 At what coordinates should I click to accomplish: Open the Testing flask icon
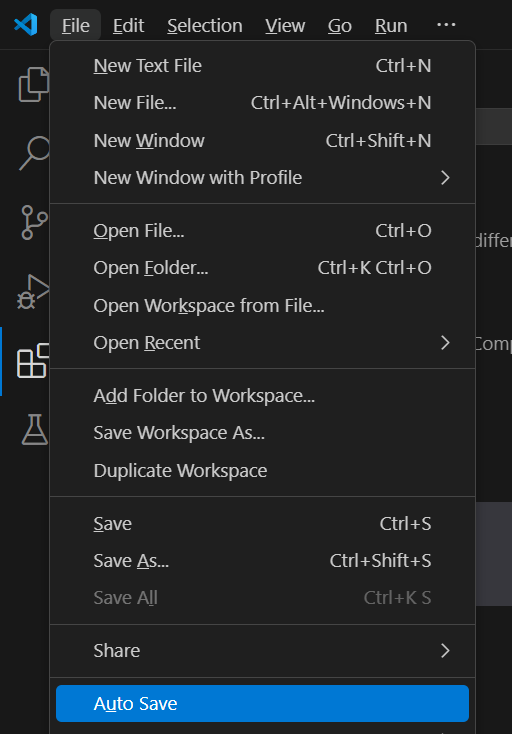click(x=35, y=429)
